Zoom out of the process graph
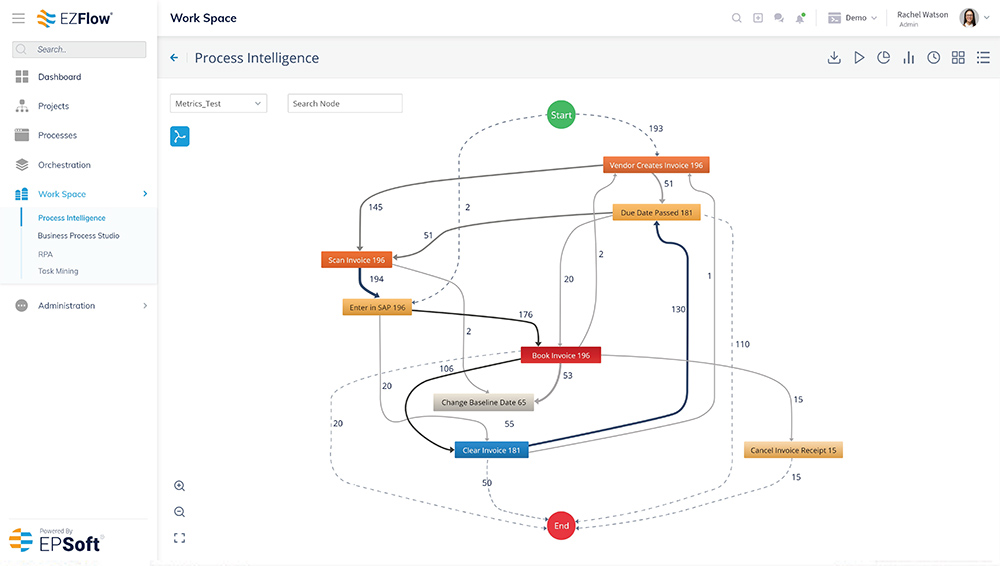The width and height of the screenshot is (1000, 566). point(179,512)
